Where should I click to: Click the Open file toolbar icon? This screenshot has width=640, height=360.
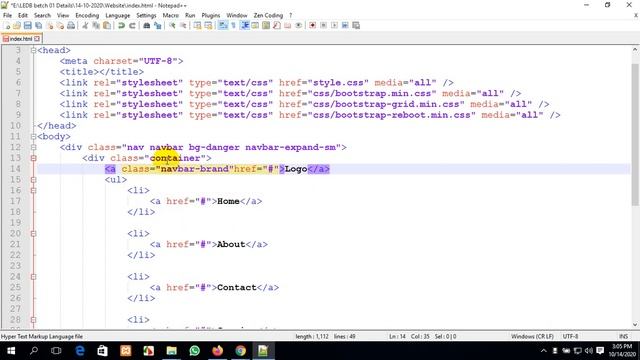(x=17, y=26)
